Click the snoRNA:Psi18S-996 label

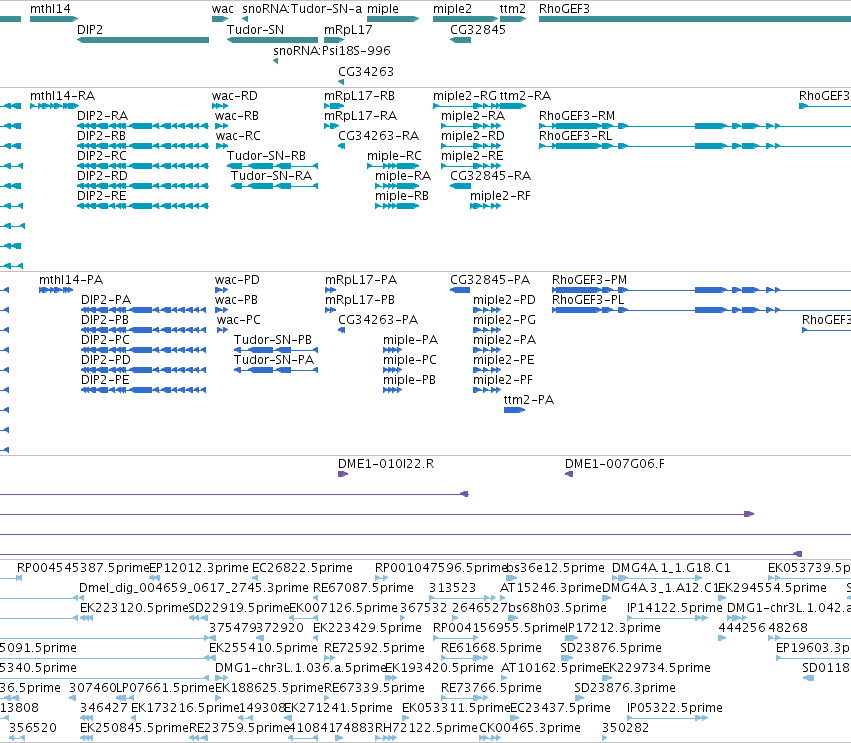click(332, 50)
